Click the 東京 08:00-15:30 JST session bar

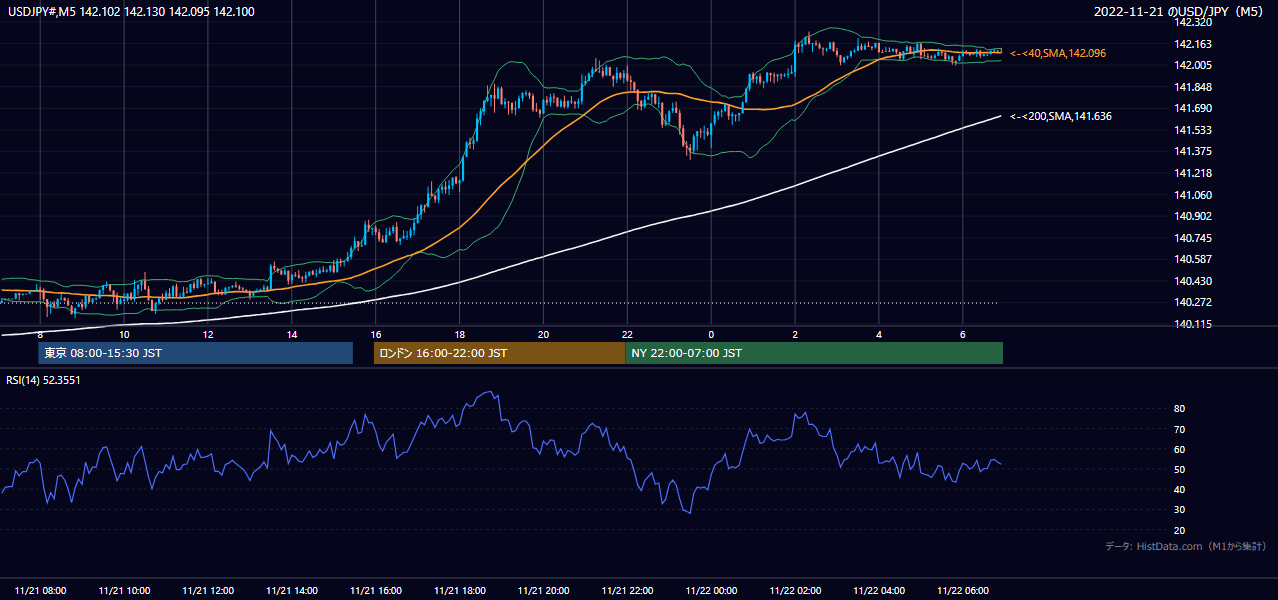196,353
